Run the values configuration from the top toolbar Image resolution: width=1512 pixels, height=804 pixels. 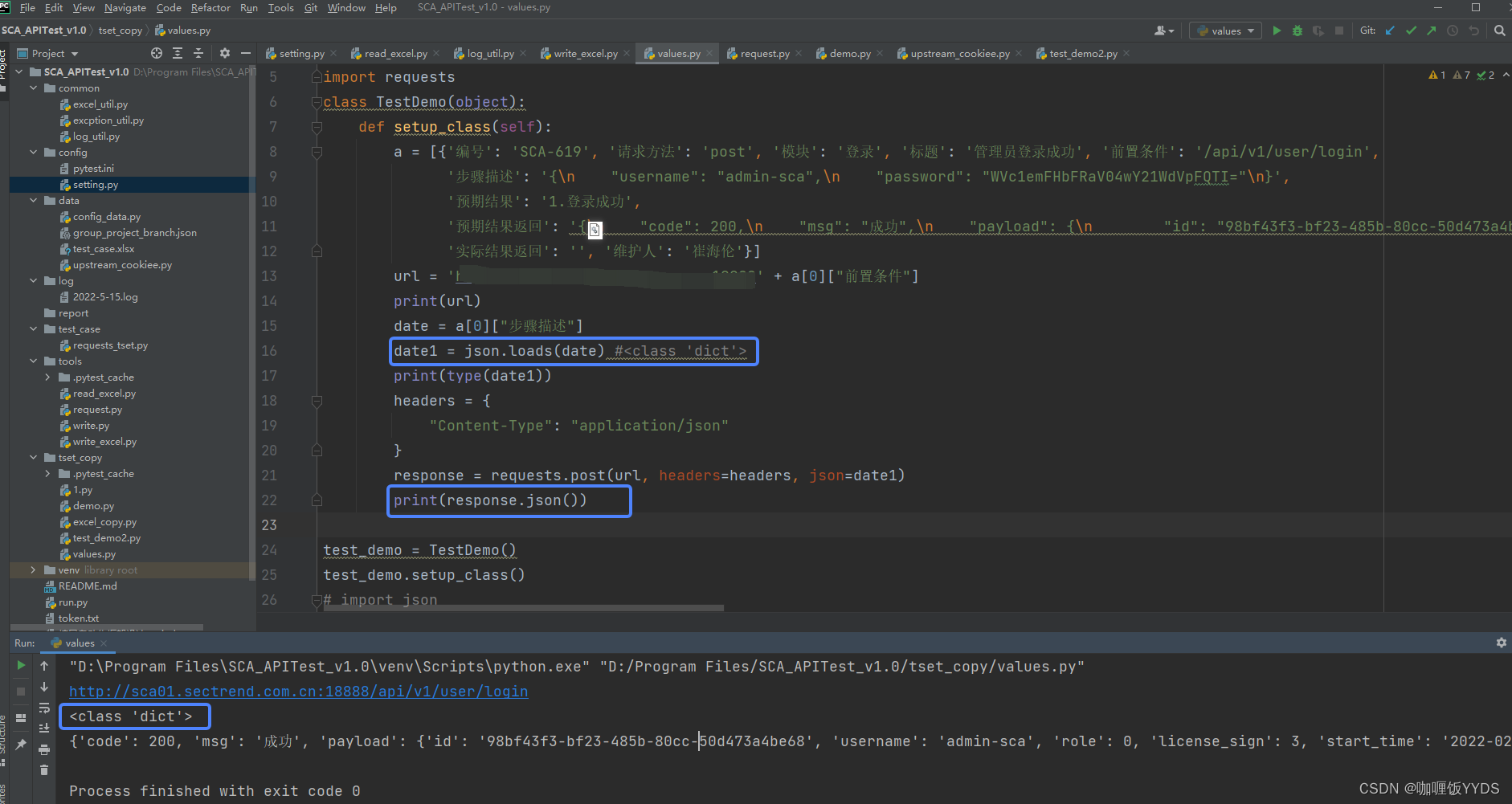point(1277,31)
